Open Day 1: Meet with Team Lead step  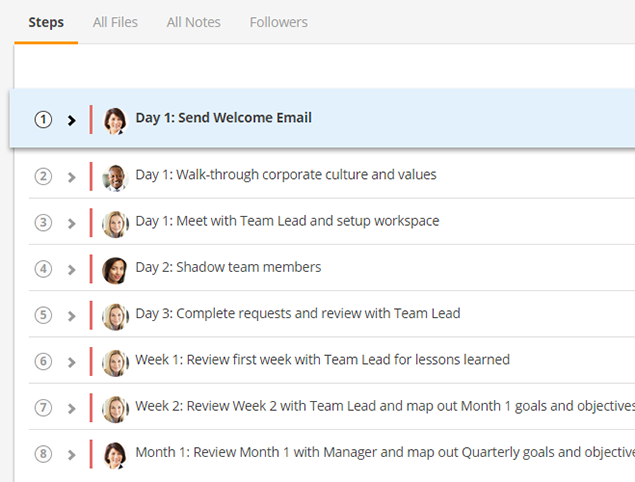[x=287, y=221]
